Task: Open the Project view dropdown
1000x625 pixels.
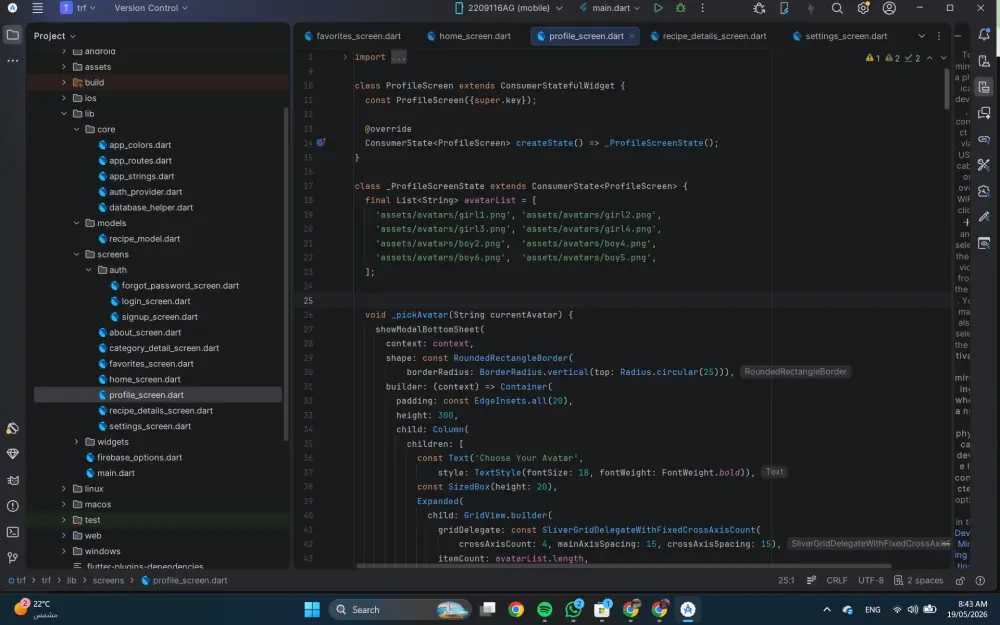Action: coord(55,36)
